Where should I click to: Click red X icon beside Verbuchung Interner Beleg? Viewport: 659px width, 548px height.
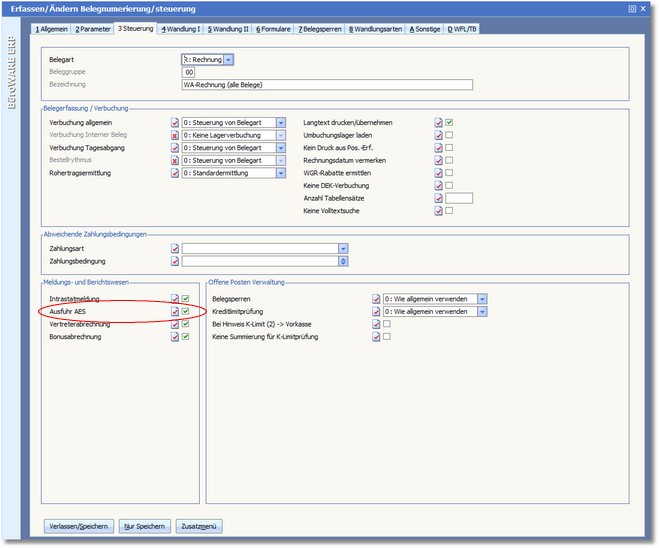[175, 135]
